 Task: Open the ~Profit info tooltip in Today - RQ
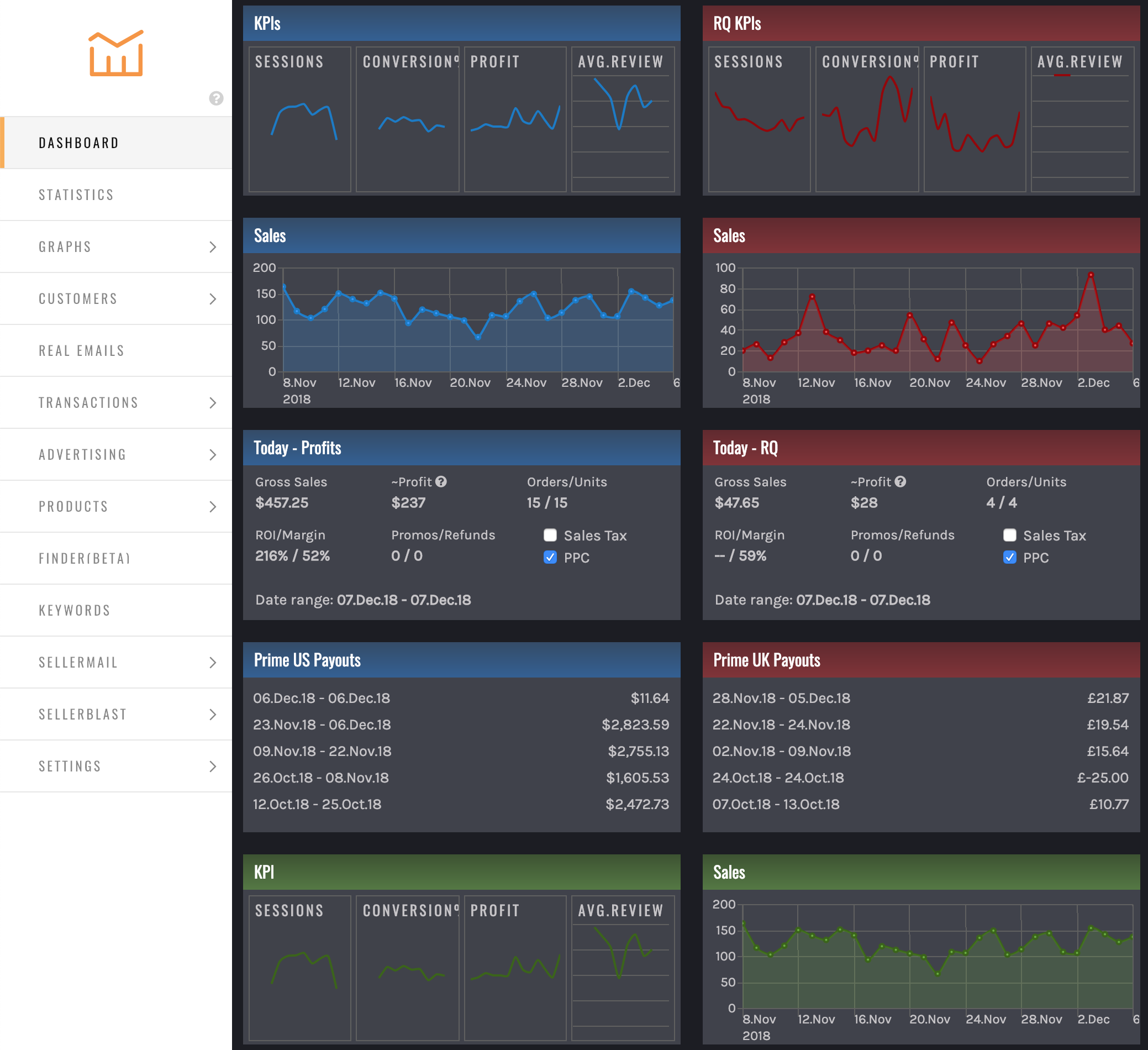point(901,481)
